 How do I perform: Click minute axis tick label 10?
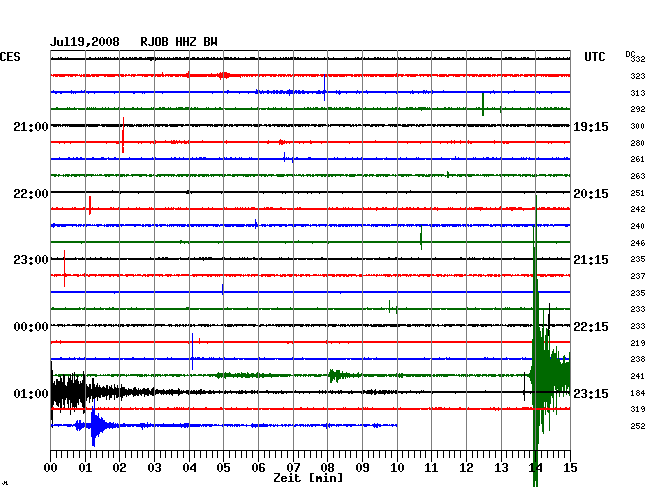397,468
